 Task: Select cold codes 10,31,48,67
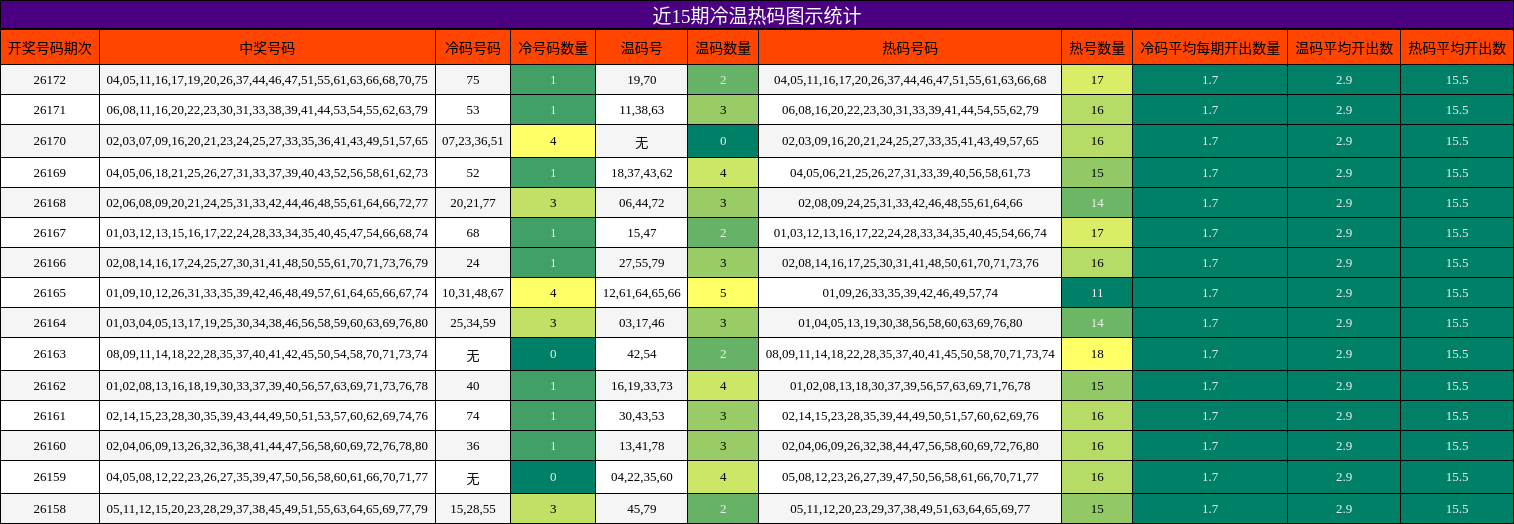473,293
